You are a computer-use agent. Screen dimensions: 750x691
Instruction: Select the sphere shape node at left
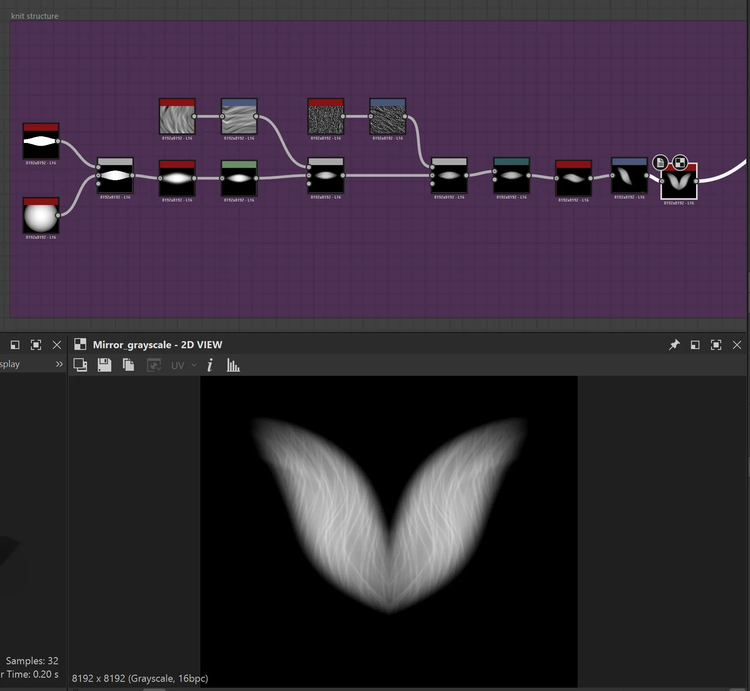coord(41,216)
